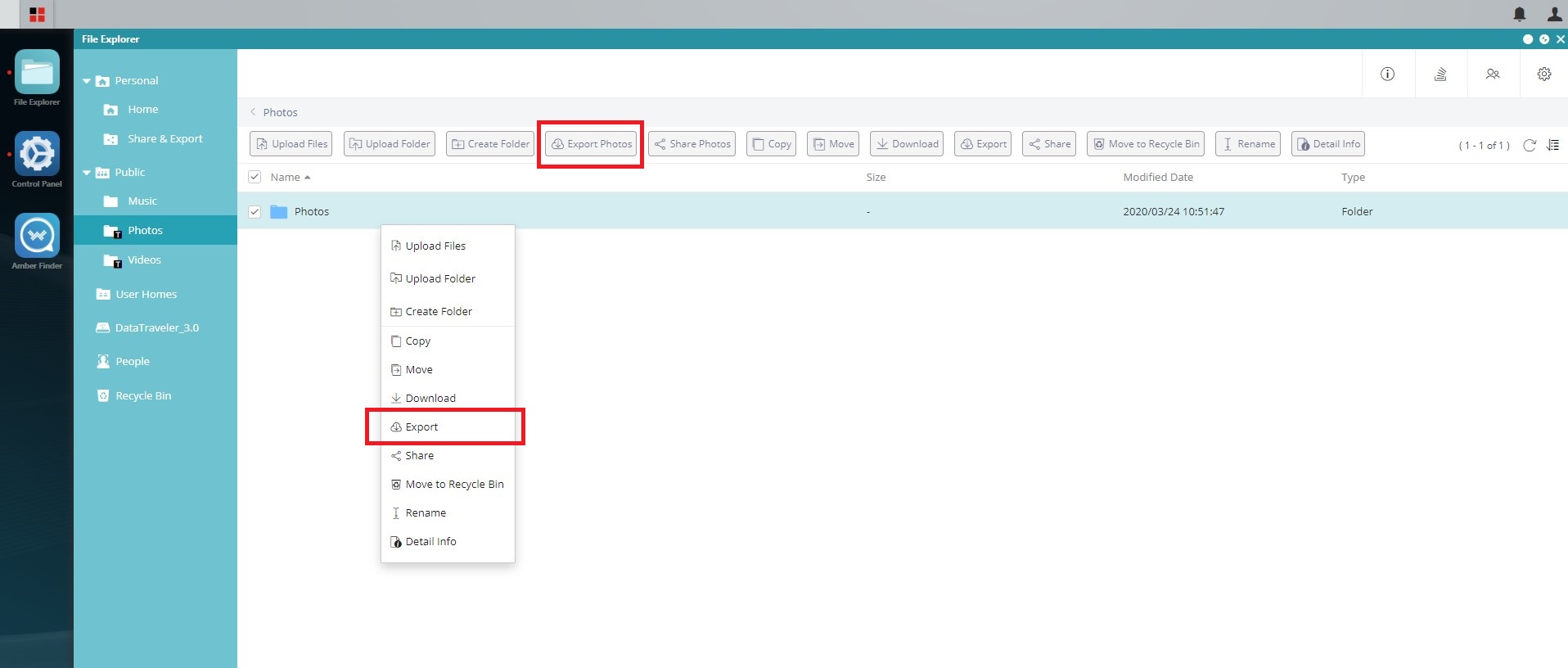Screen dimensions: 1568x668
Task: Go back with breadcrumb arrow
Action: (x=253, y=112)
